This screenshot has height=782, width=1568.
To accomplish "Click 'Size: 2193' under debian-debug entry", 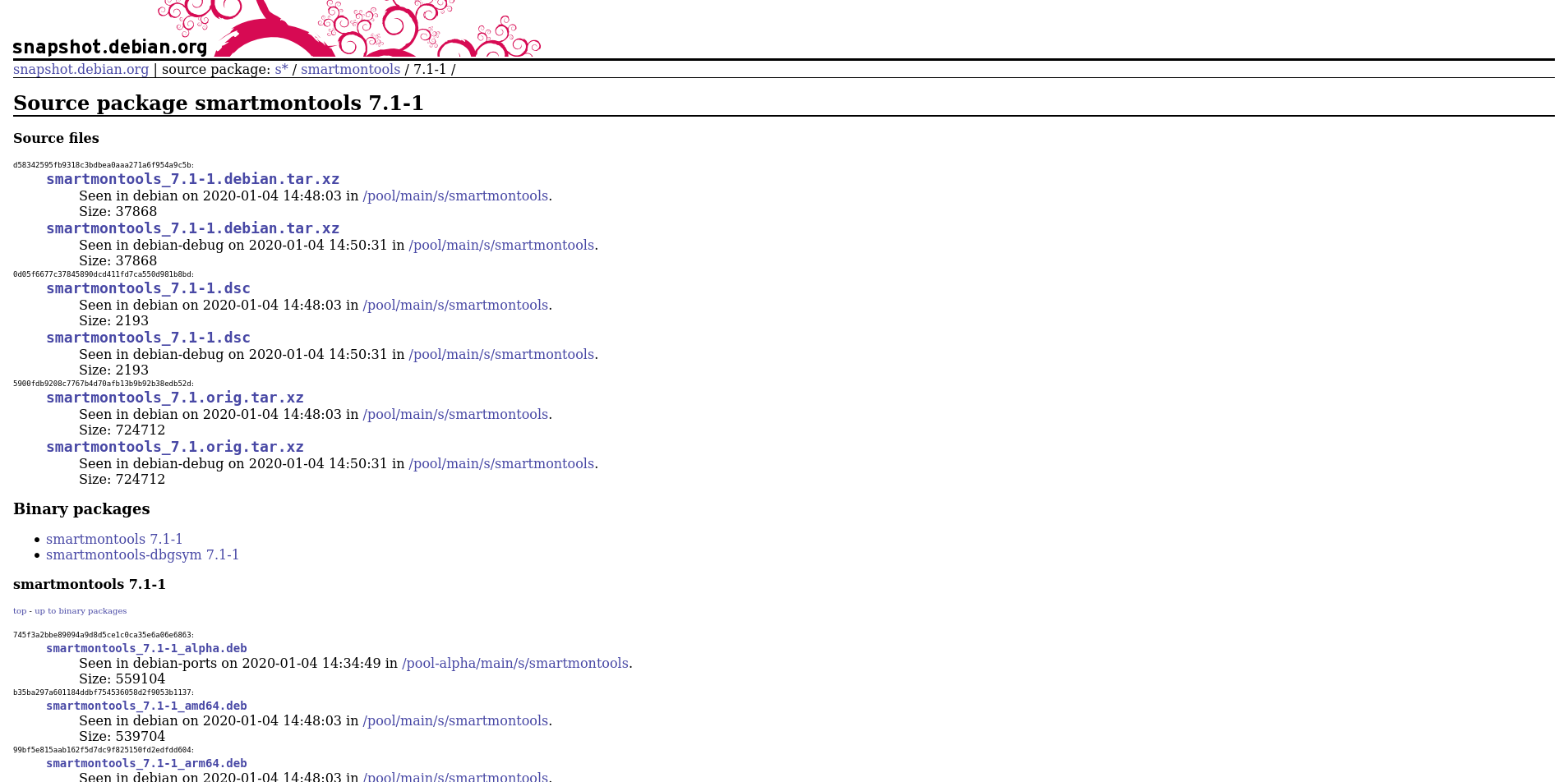I will (113, 370).
